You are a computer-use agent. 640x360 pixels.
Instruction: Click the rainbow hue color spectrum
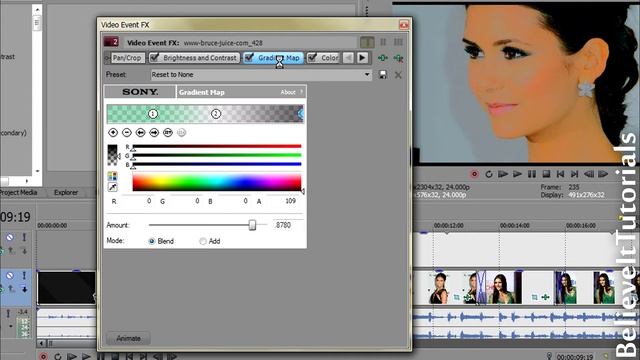coord(217,182)
